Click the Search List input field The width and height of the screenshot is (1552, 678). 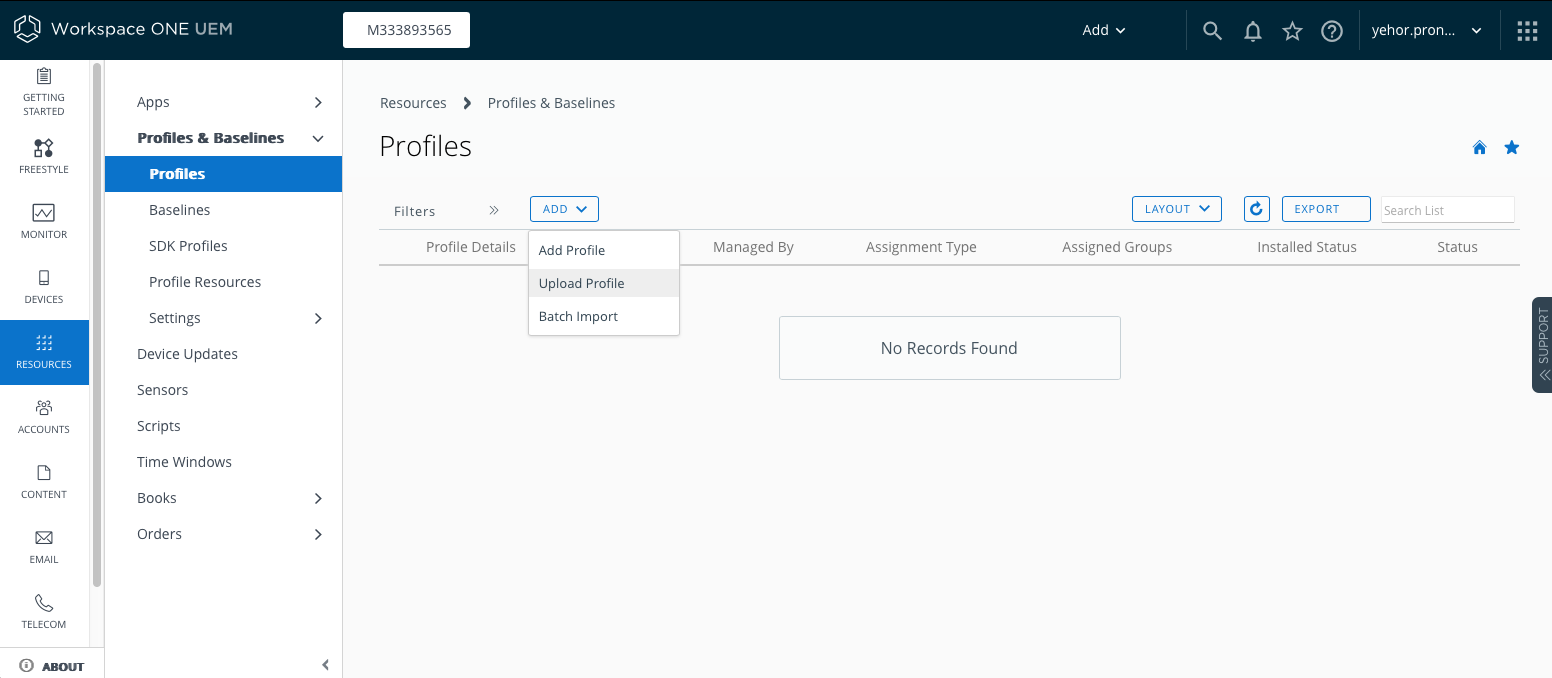click(x=1446, y=210)
